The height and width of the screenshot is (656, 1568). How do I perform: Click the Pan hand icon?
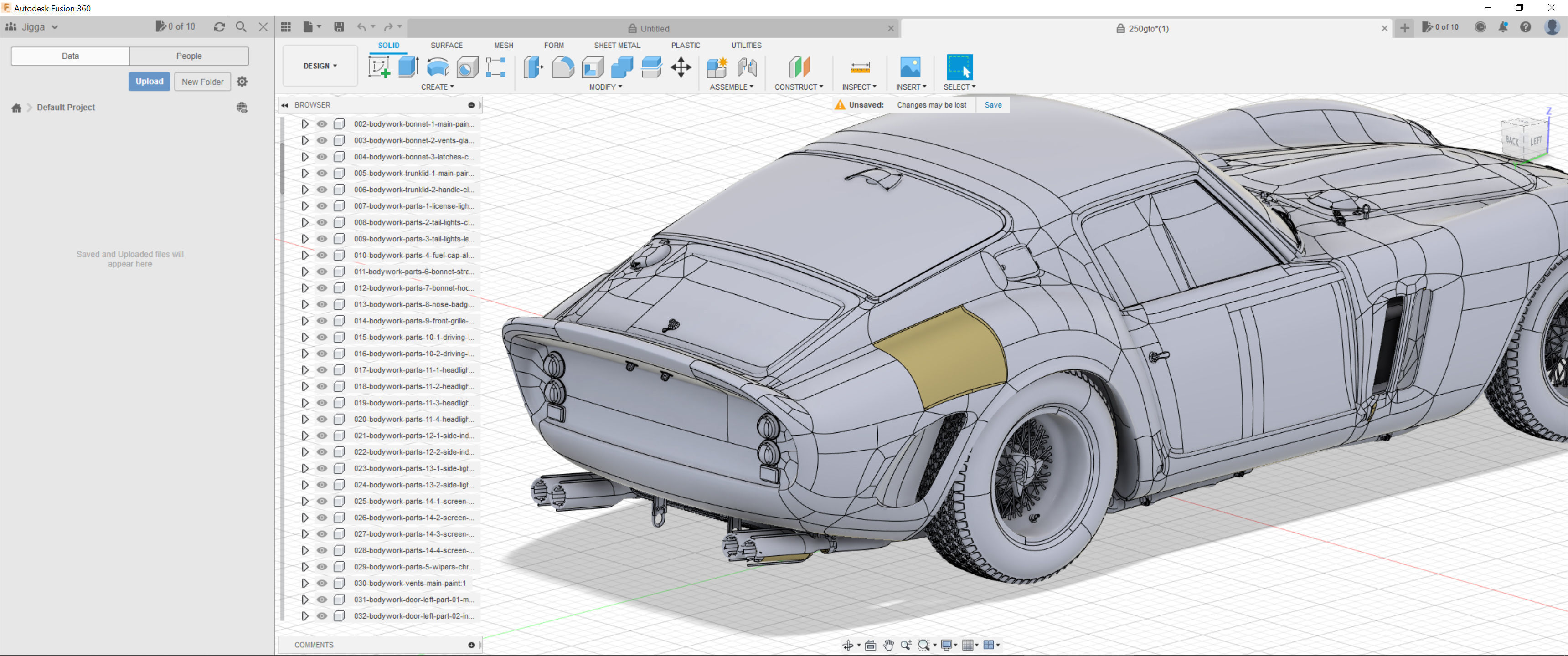point(889,645)
